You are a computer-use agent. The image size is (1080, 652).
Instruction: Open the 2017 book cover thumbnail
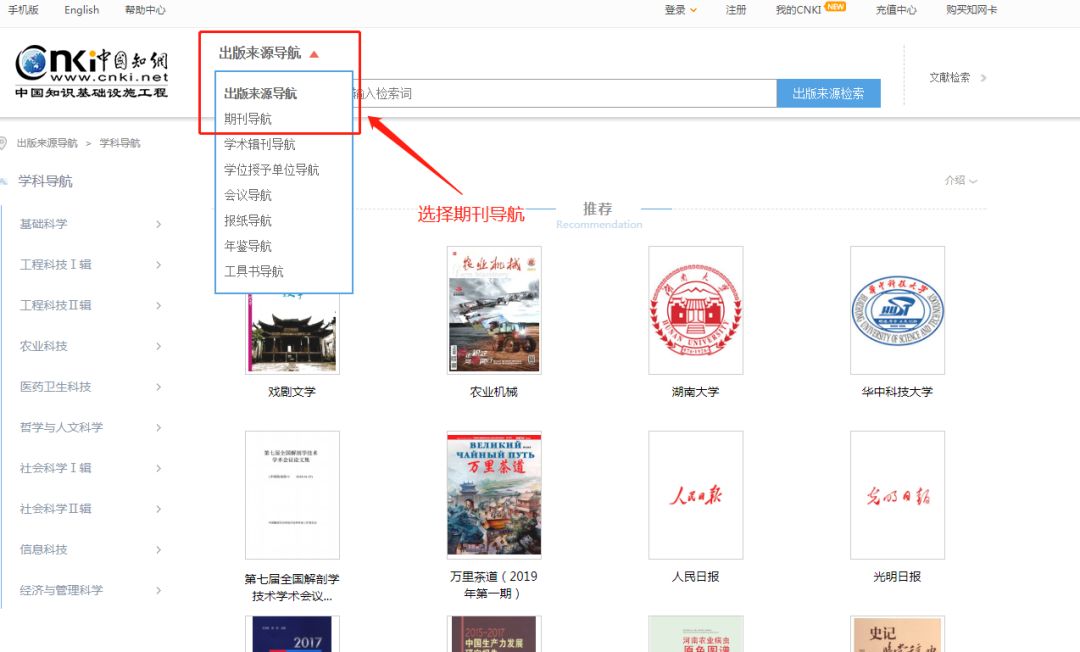point(292,634)
